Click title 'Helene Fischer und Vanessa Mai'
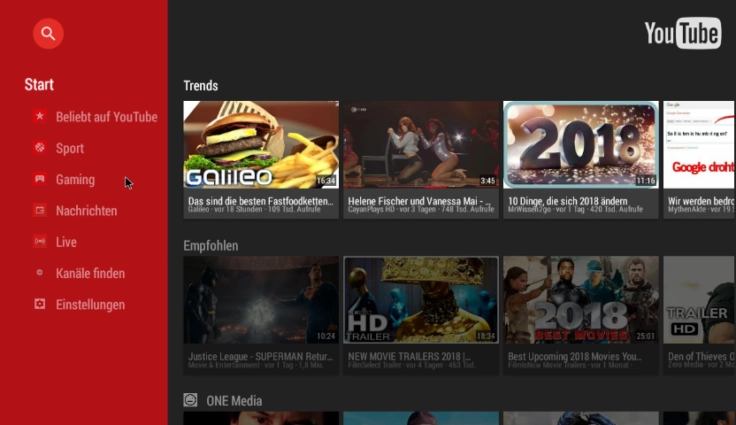736x425 pixels. (x=419, y=201)
